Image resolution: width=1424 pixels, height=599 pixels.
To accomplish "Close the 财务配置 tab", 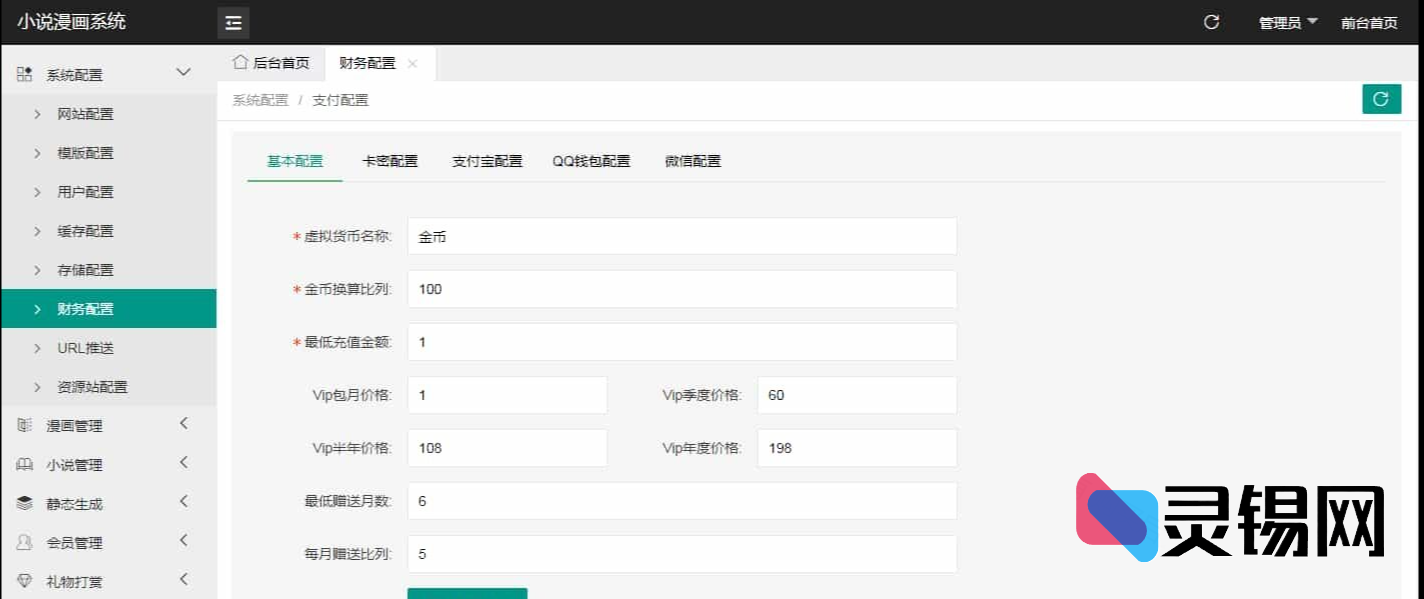I will pos(412,64).
